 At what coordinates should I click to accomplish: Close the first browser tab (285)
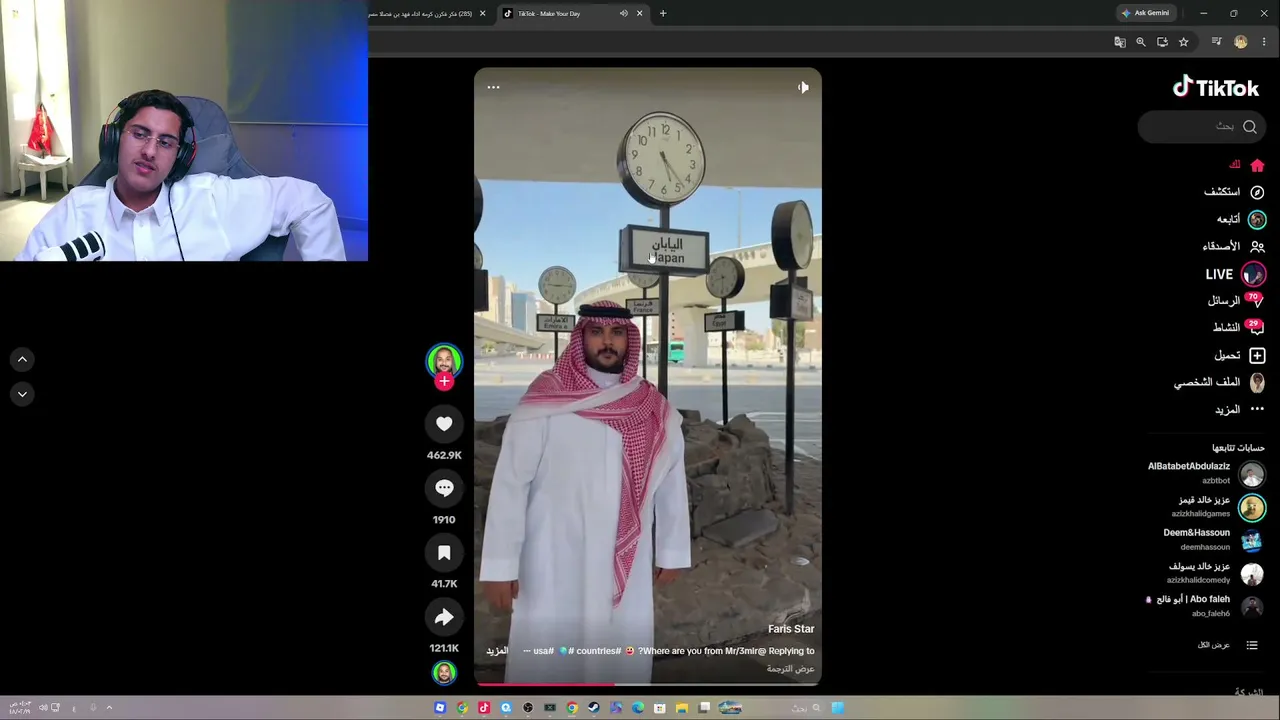pyautogui.click(x=482, y=14)
